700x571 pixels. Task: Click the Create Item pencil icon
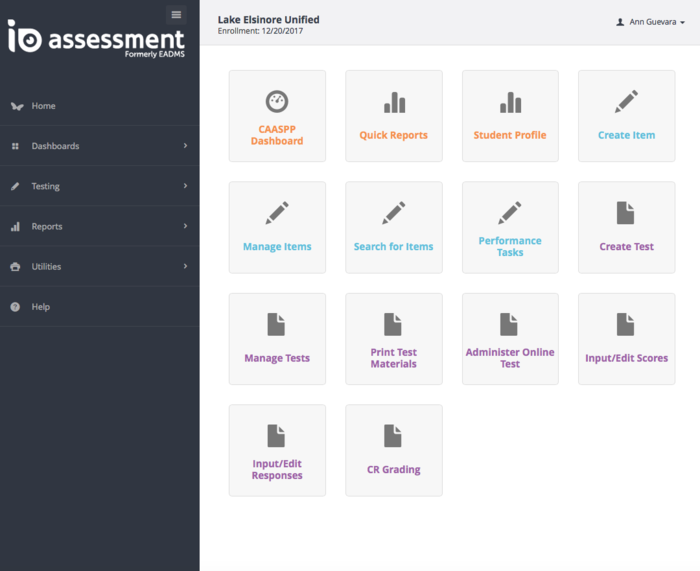pyautogui.click(x=626, y=102)
